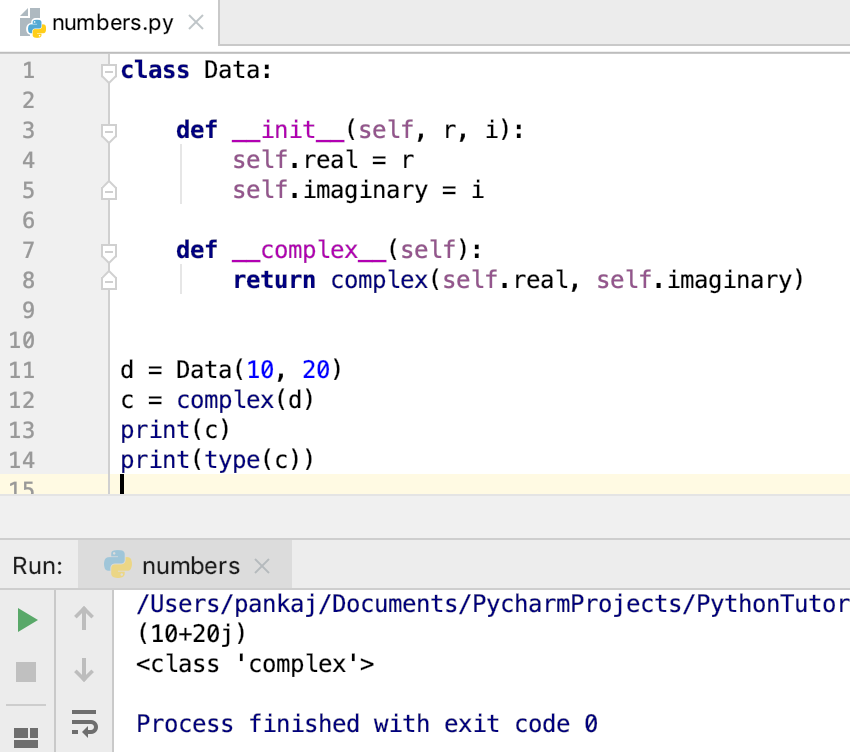
Task: Click the layout icon at bottom-left of Run panel
Action: (x=27, y=737)
